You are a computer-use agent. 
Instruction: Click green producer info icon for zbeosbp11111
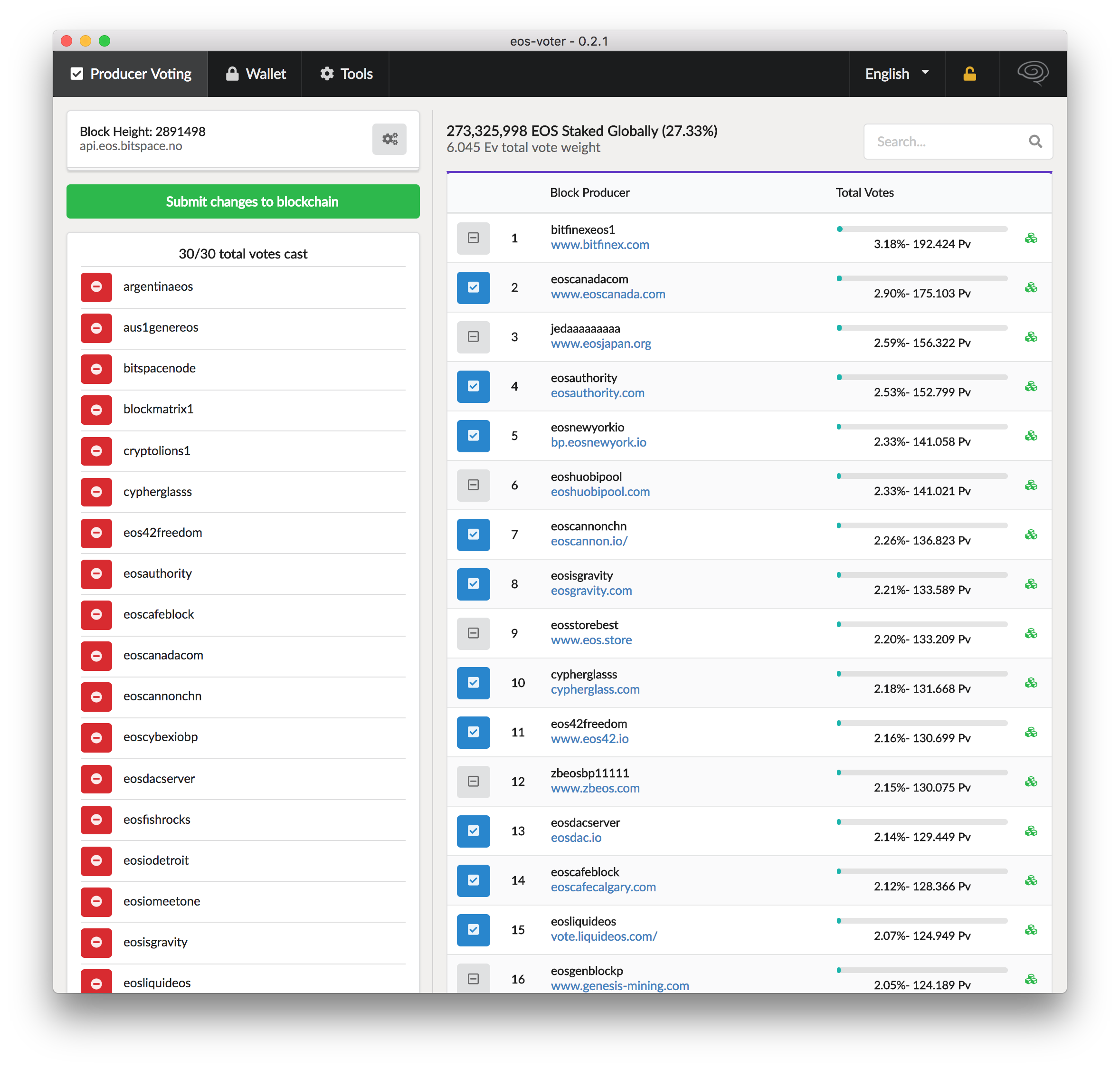click(1031, 782)
